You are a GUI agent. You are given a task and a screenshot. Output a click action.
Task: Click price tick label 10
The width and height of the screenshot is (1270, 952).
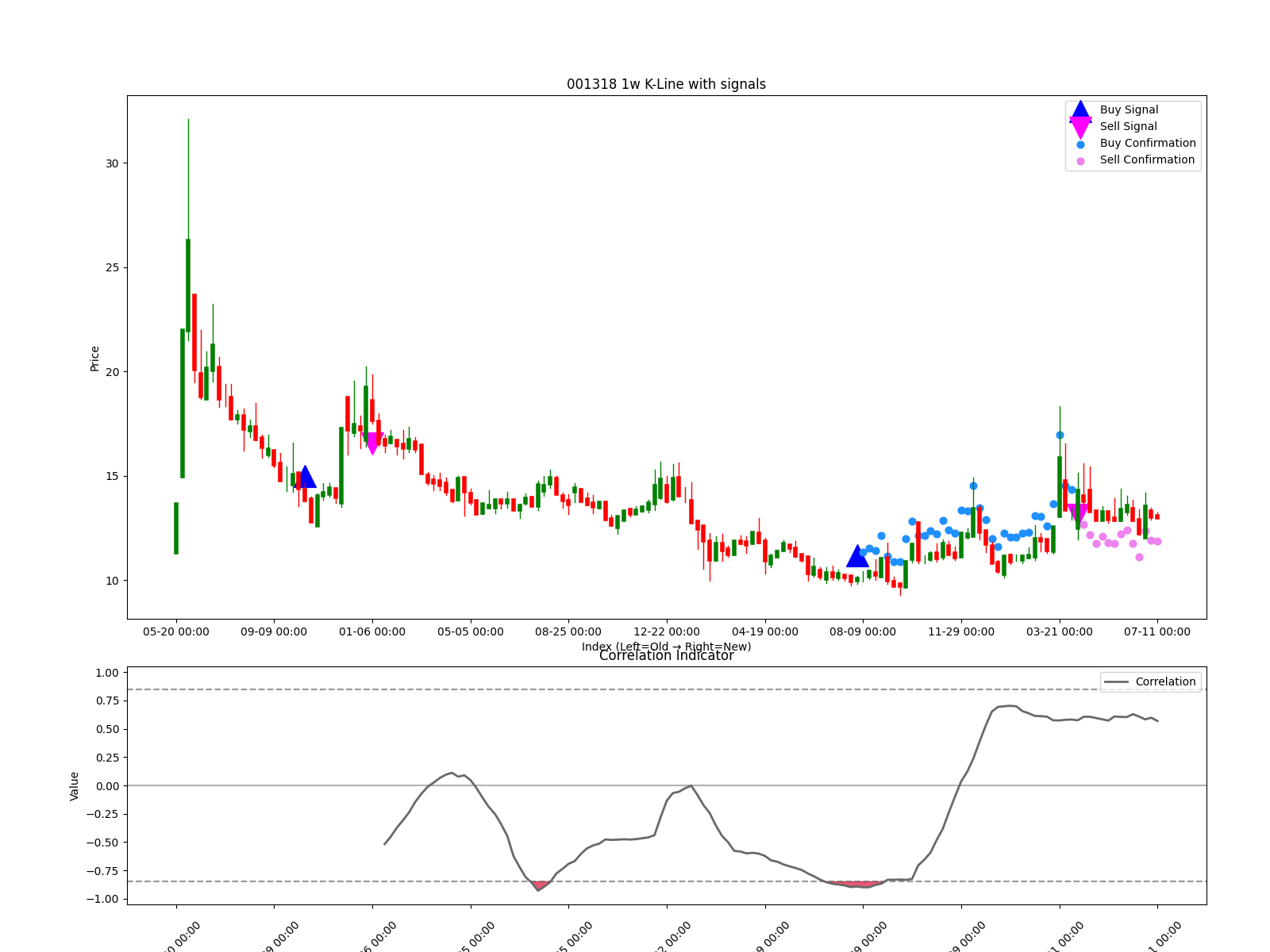[112, 581]
